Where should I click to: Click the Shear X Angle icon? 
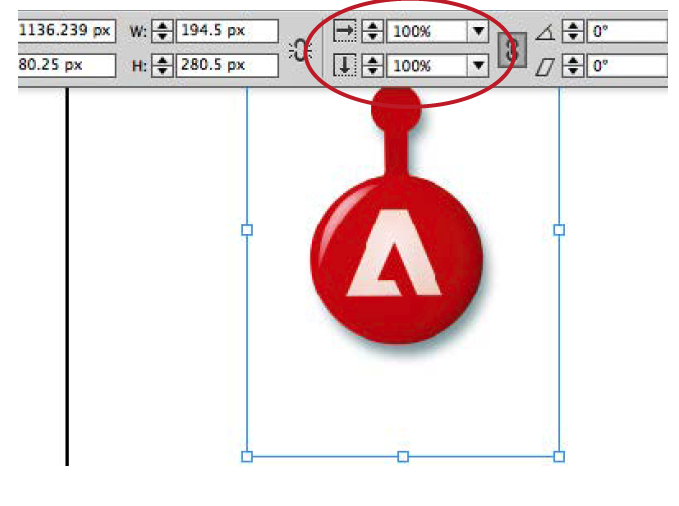[x=545, y=67]
